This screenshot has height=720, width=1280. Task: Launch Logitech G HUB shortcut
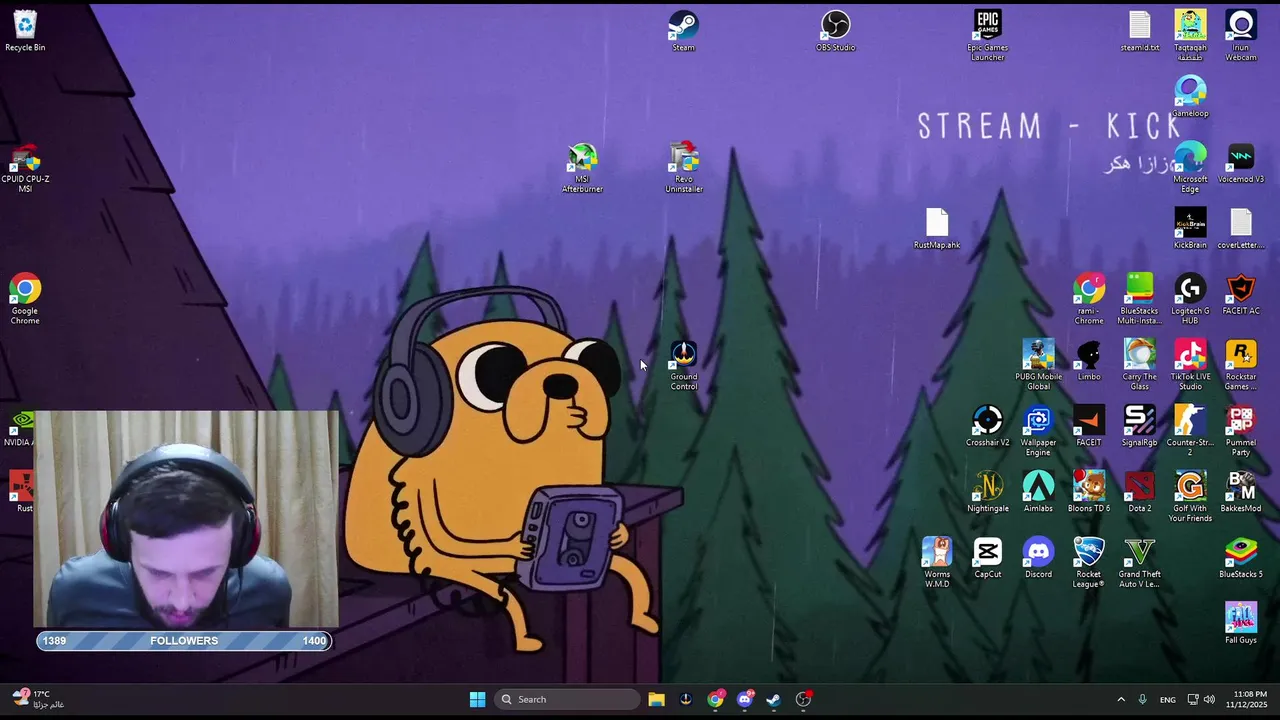tap(1190, 299)
